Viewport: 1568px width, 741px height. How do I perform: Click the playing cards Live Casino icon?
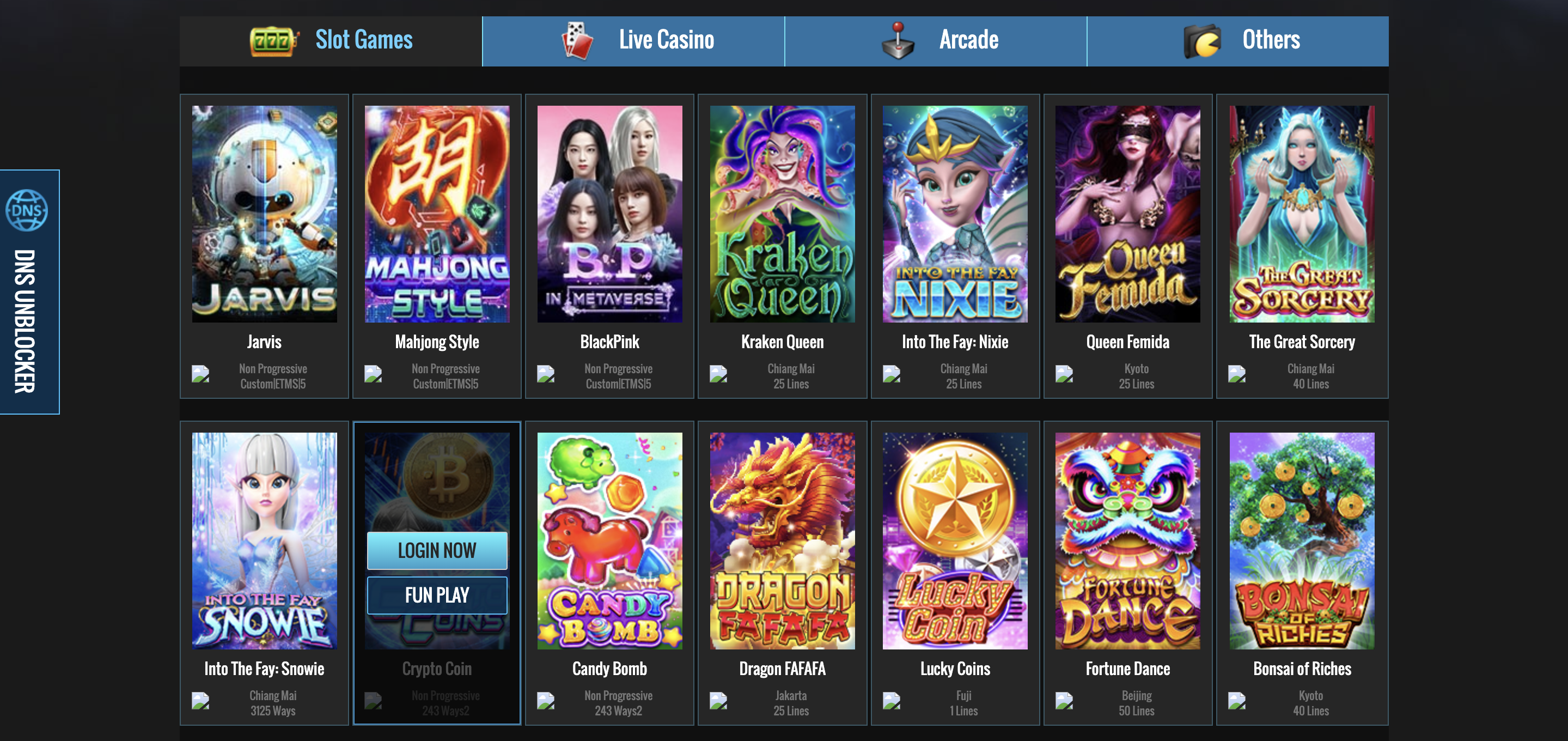(577, 41)
